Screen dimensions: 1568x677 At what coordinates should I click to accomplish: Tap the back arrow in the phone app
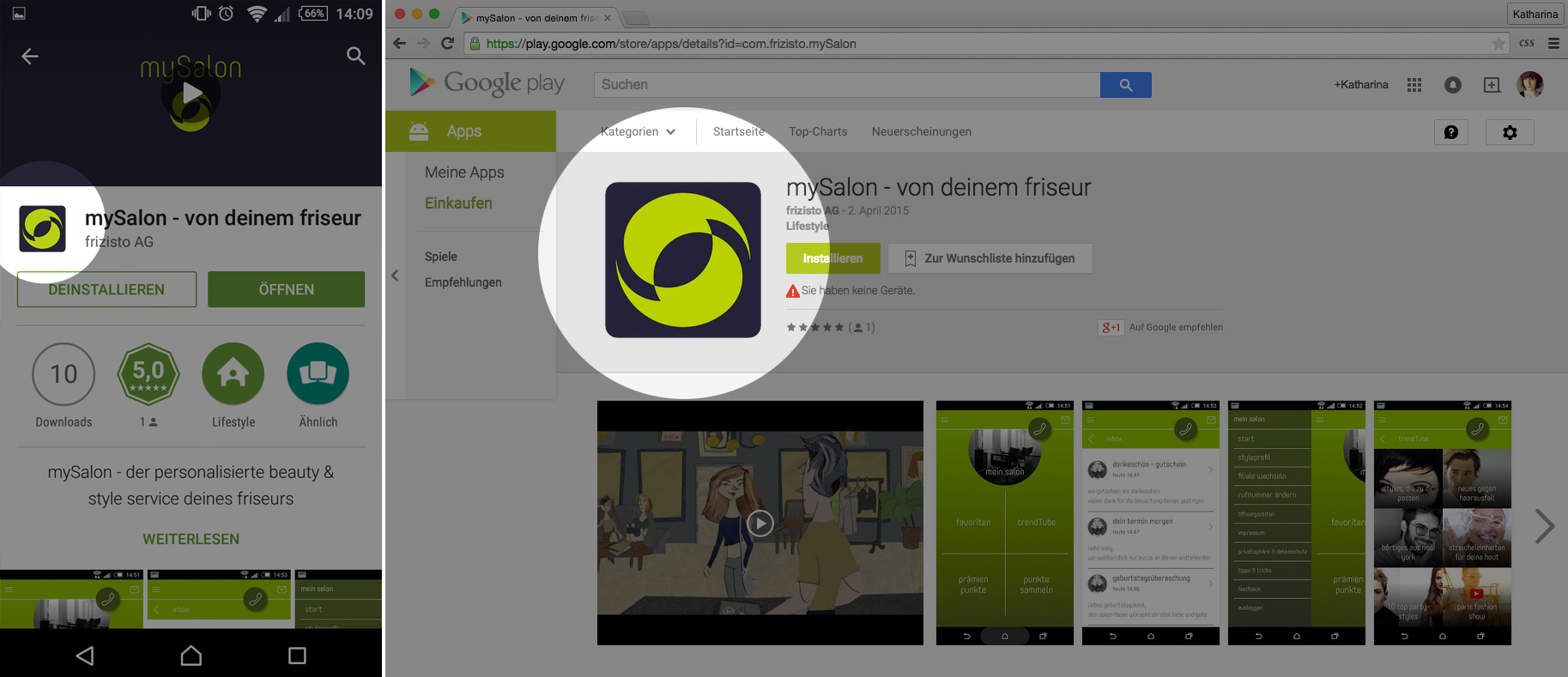(x=30, y=57)
